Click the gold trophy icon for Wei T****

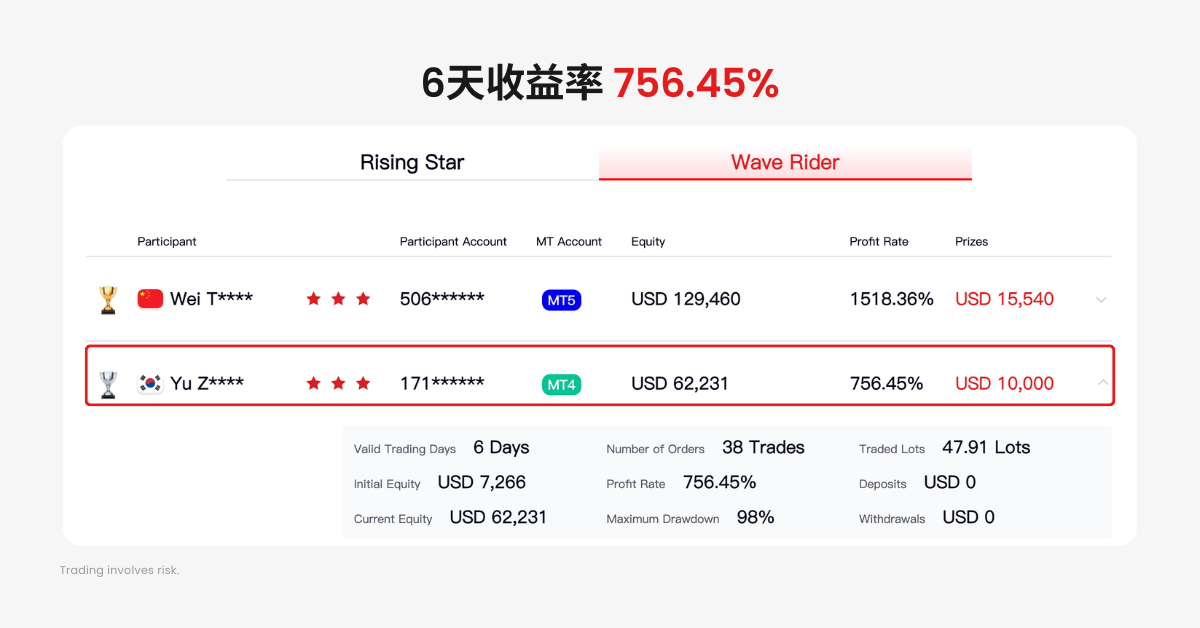[x=108, y=299]
